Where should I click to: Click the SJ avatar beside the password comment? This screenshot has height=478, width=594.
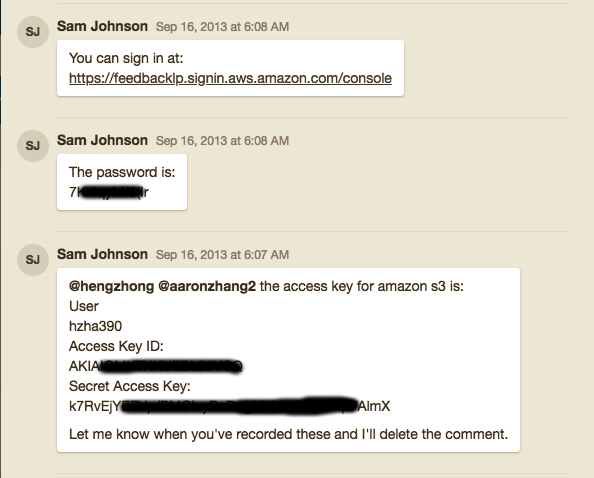[x=33, y=146]
